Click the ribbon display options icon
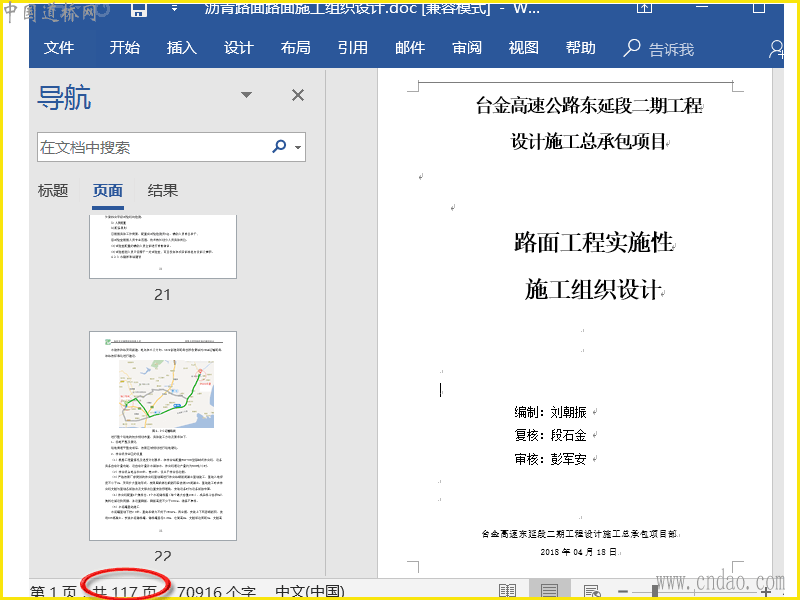 [644, 7]
